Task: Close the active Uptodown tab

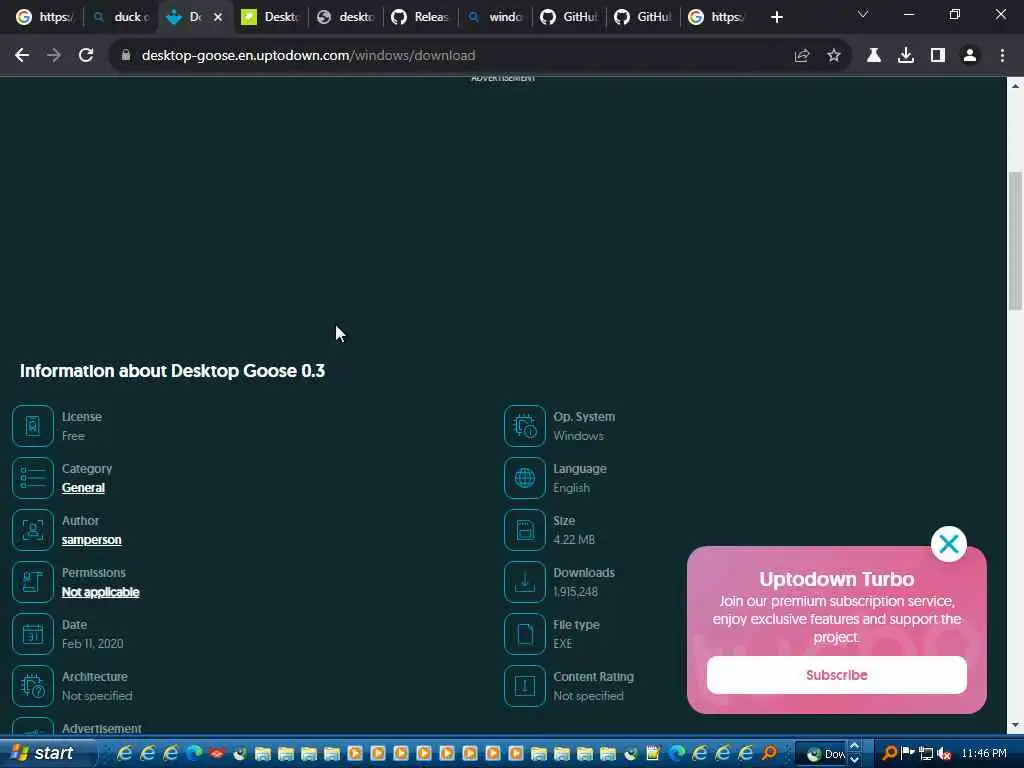Action: (218, 17)
